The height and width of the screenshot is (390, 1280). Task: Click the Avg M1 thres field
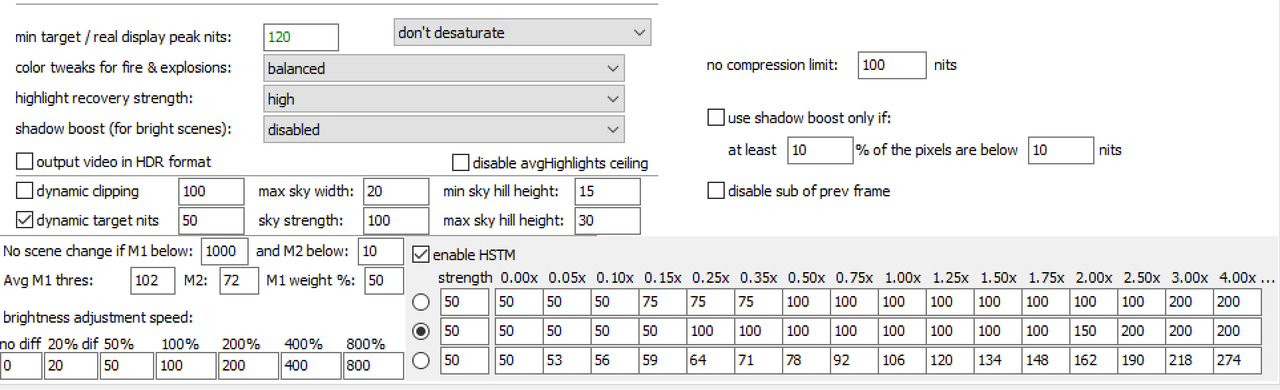[x=153, y=281]
